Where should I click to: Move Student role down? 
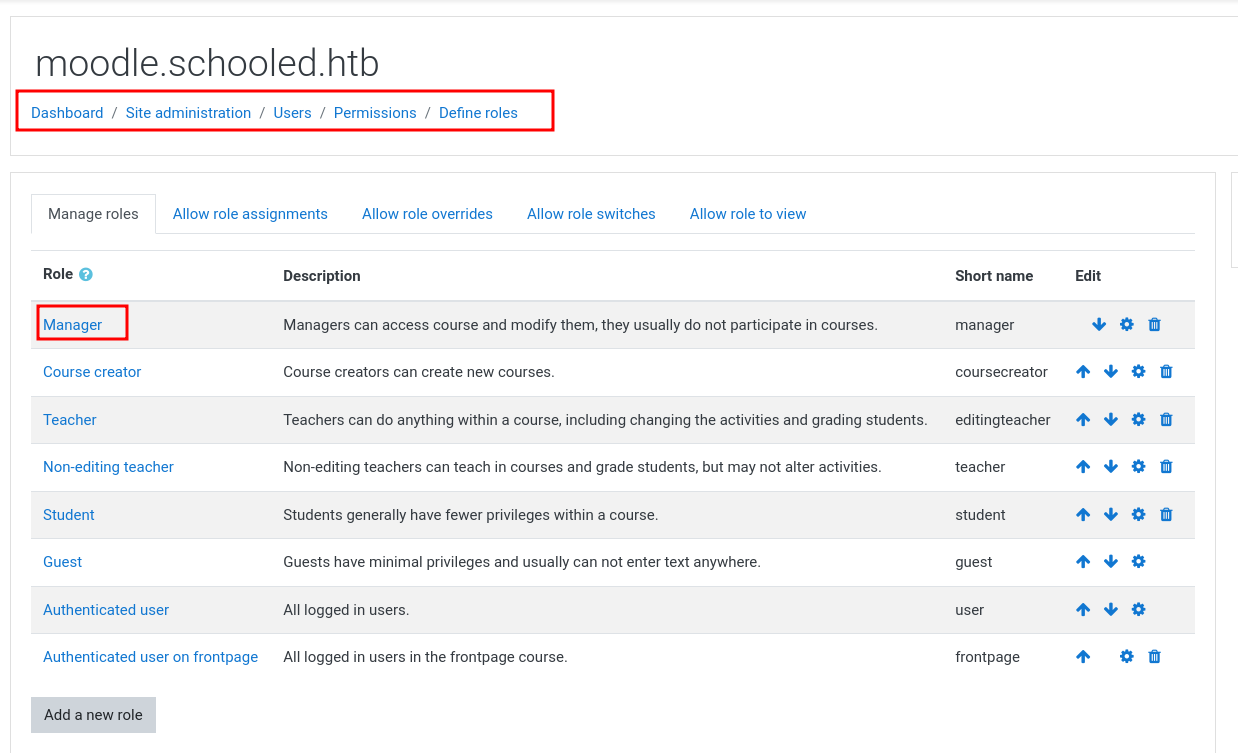[1111, 514]
